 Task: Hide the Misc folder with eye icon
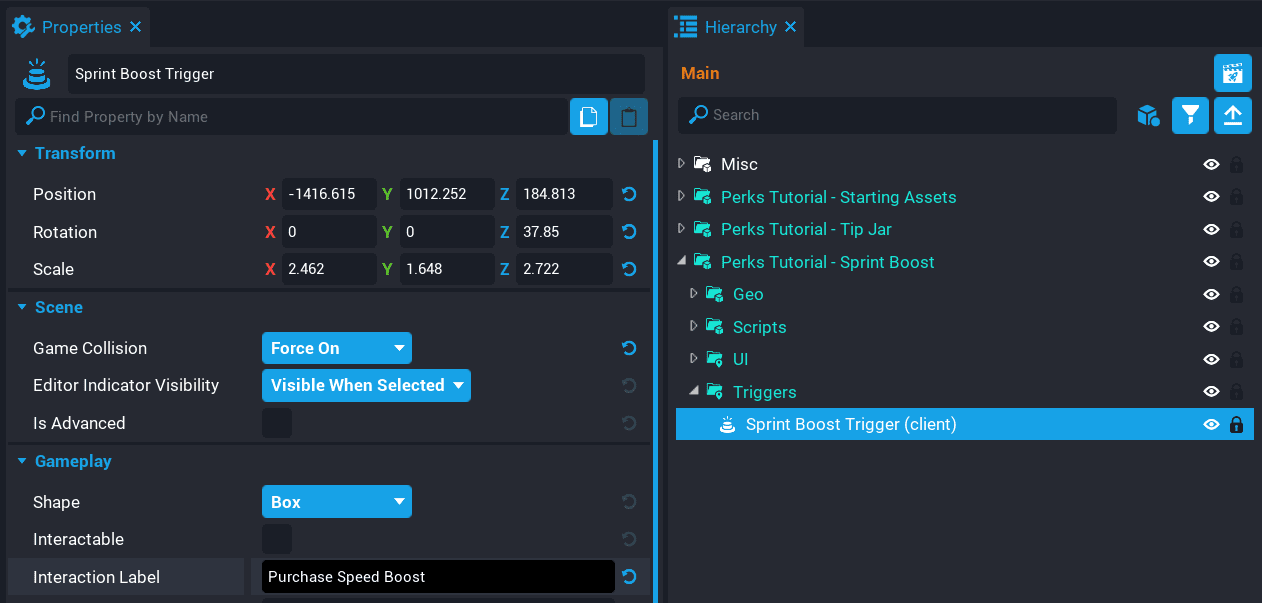coord(1211,164)
